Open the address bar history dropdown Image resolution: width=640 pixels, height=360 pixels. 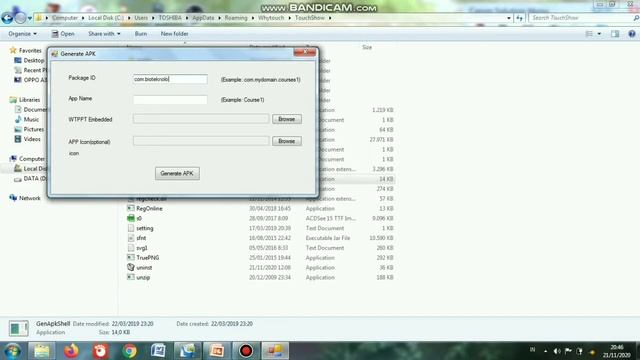tap(509, 18)
